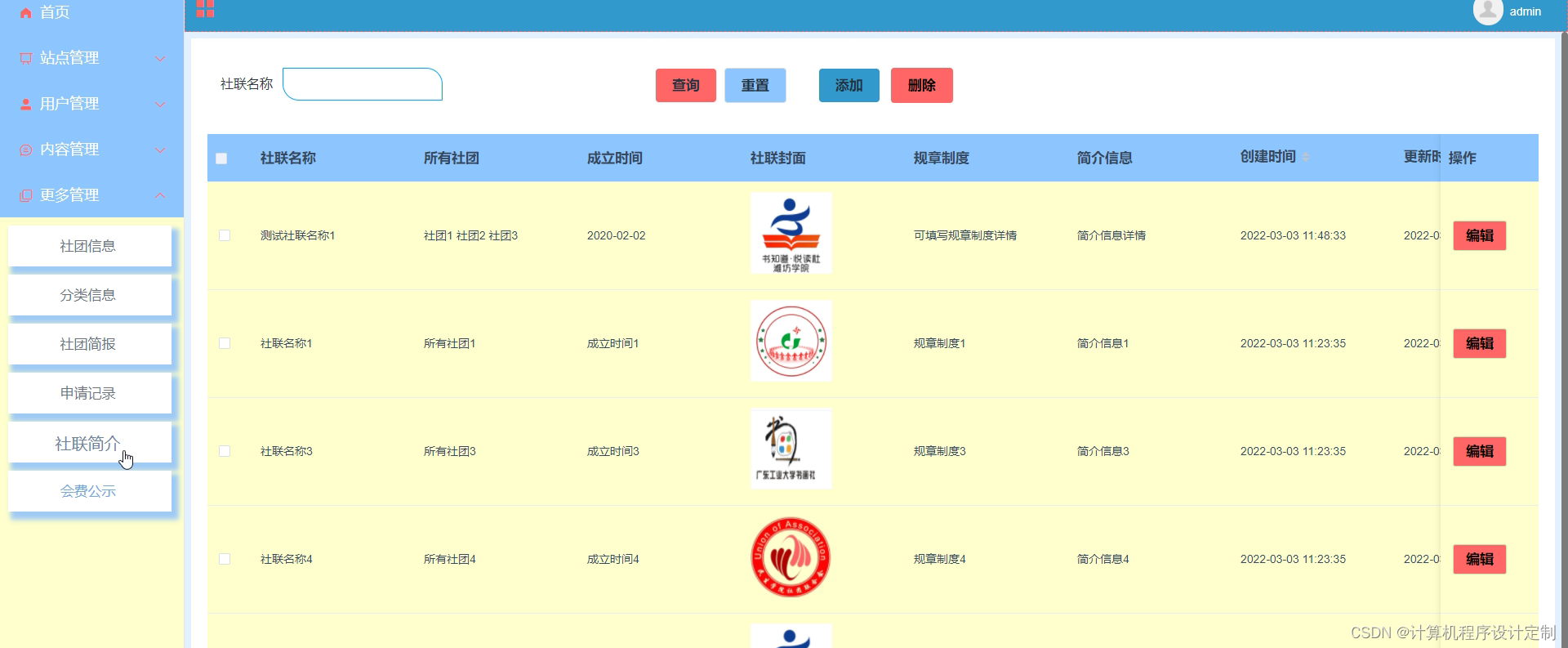Click the red 删除 delete button
Viewport: 1568px width, 648px height.
[922, 85]
